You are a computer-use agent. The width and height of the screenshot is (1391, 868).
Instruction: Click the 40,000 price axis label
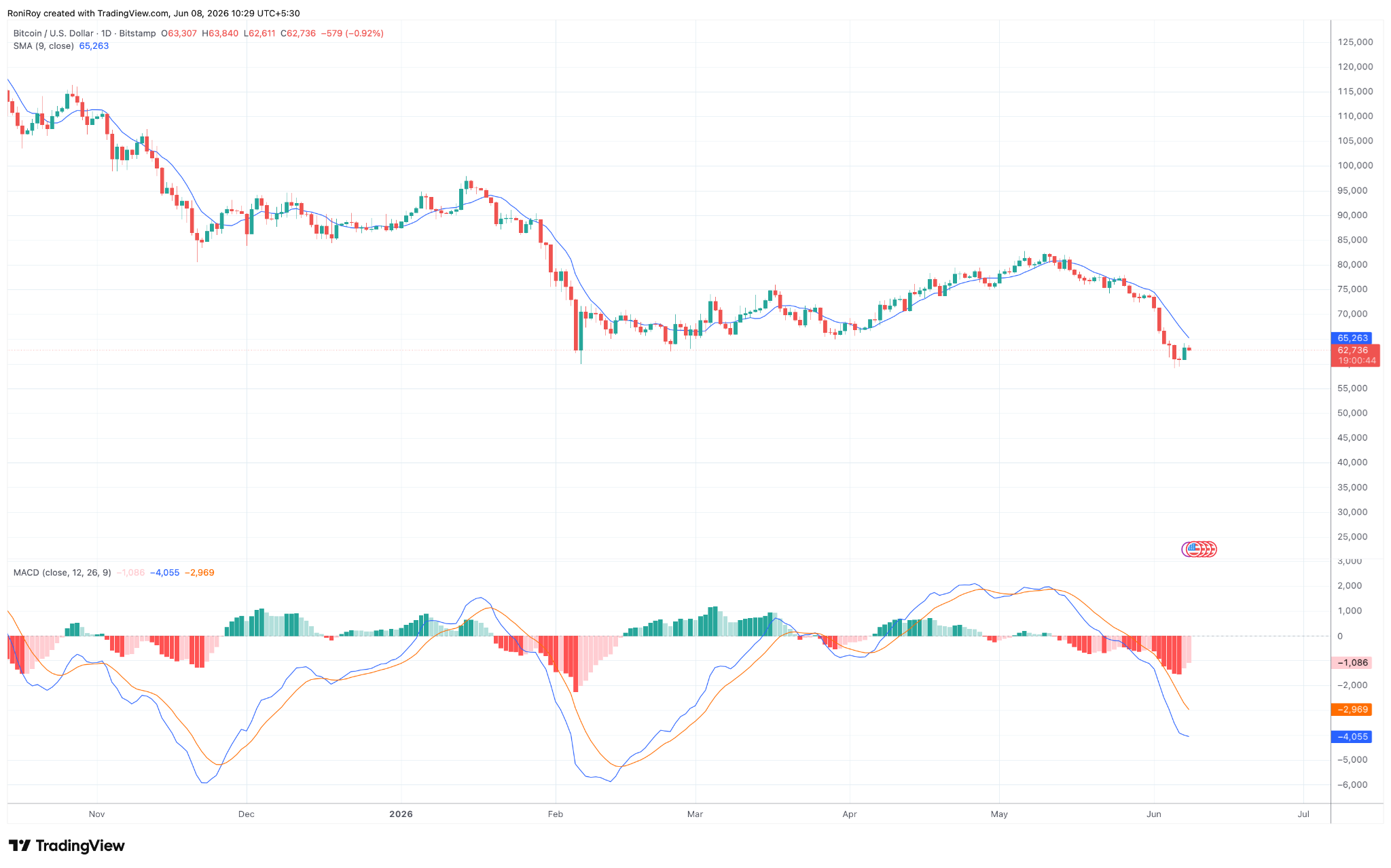point(1352,463)
